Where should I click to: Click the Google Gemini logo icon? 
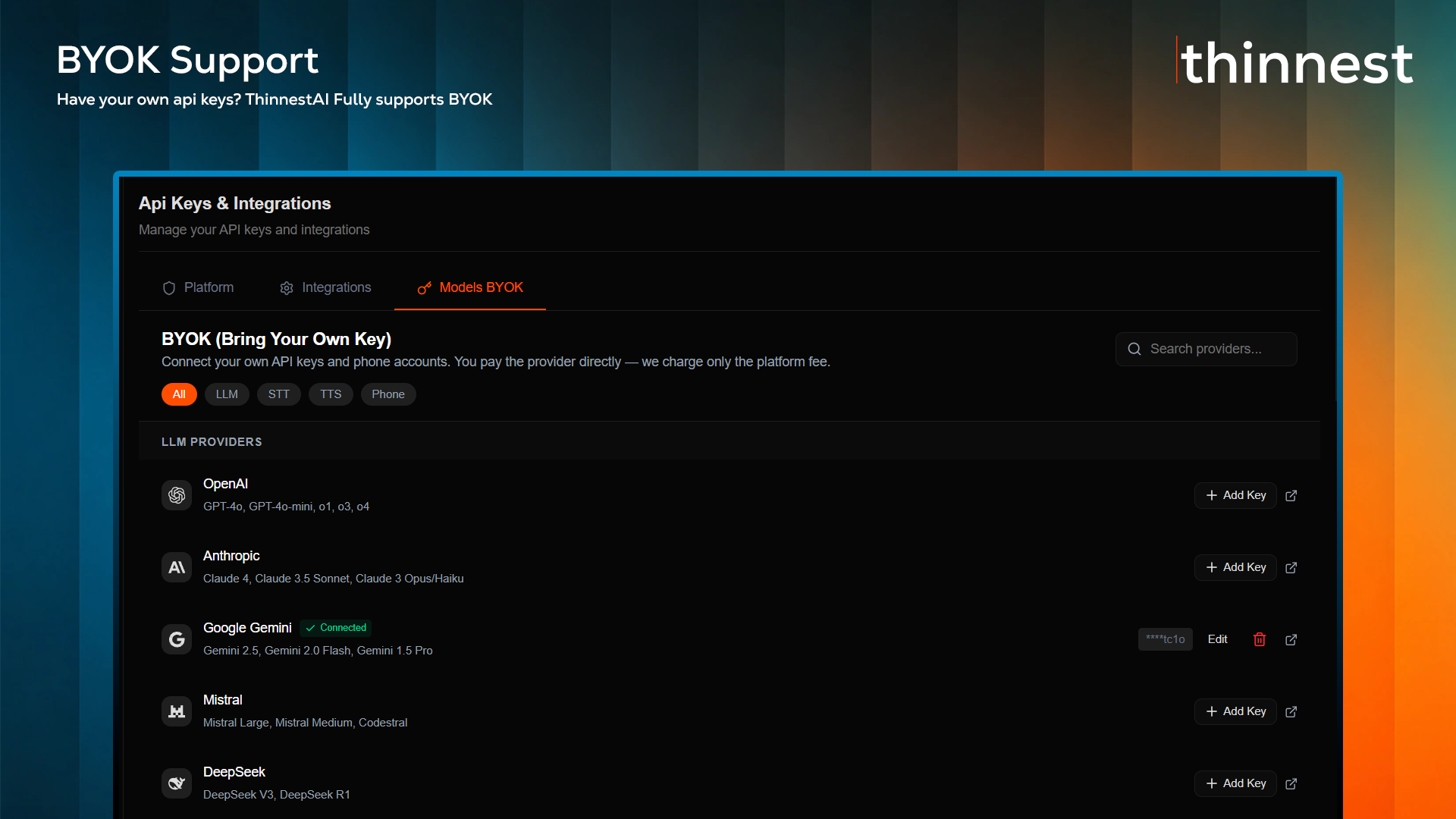click(x=177, y=639)
